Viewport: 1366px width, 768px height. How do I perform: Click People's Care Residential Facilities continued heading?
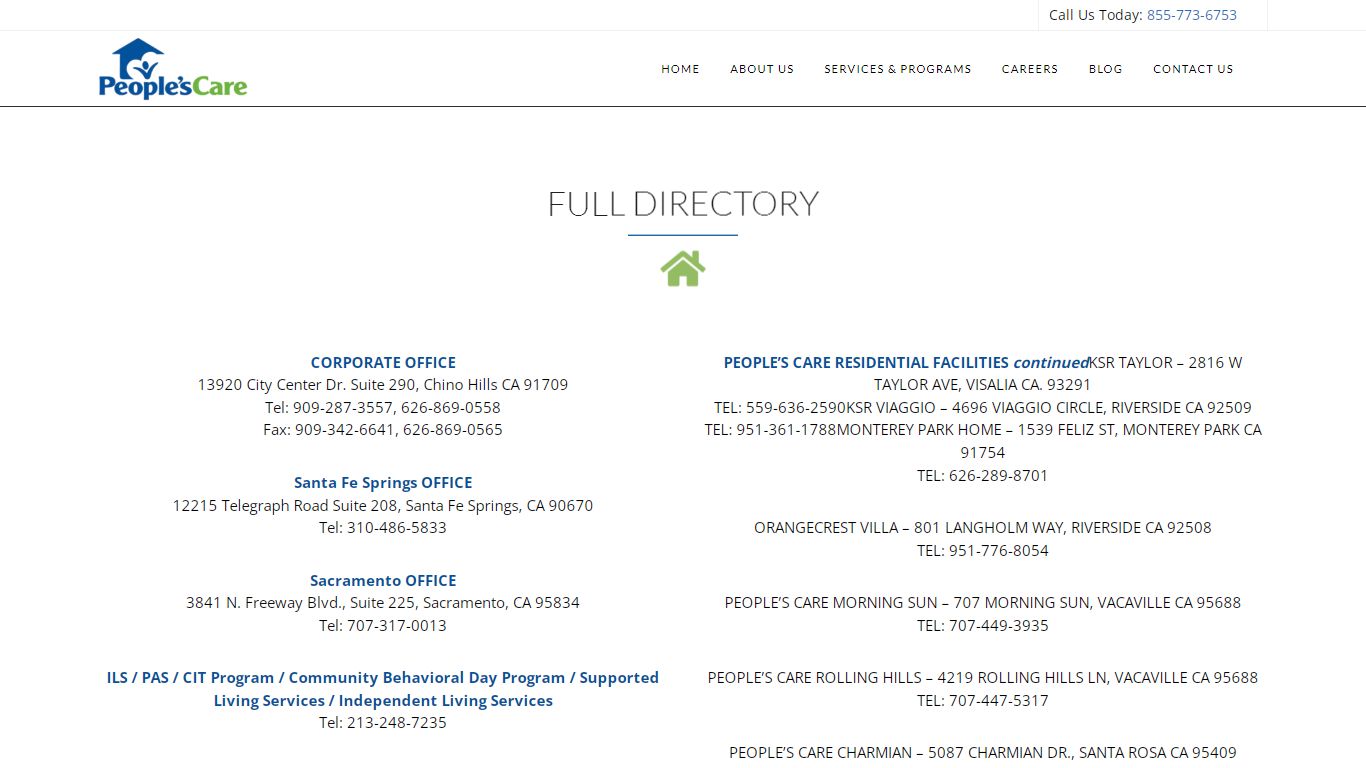[x=906, y=362]
